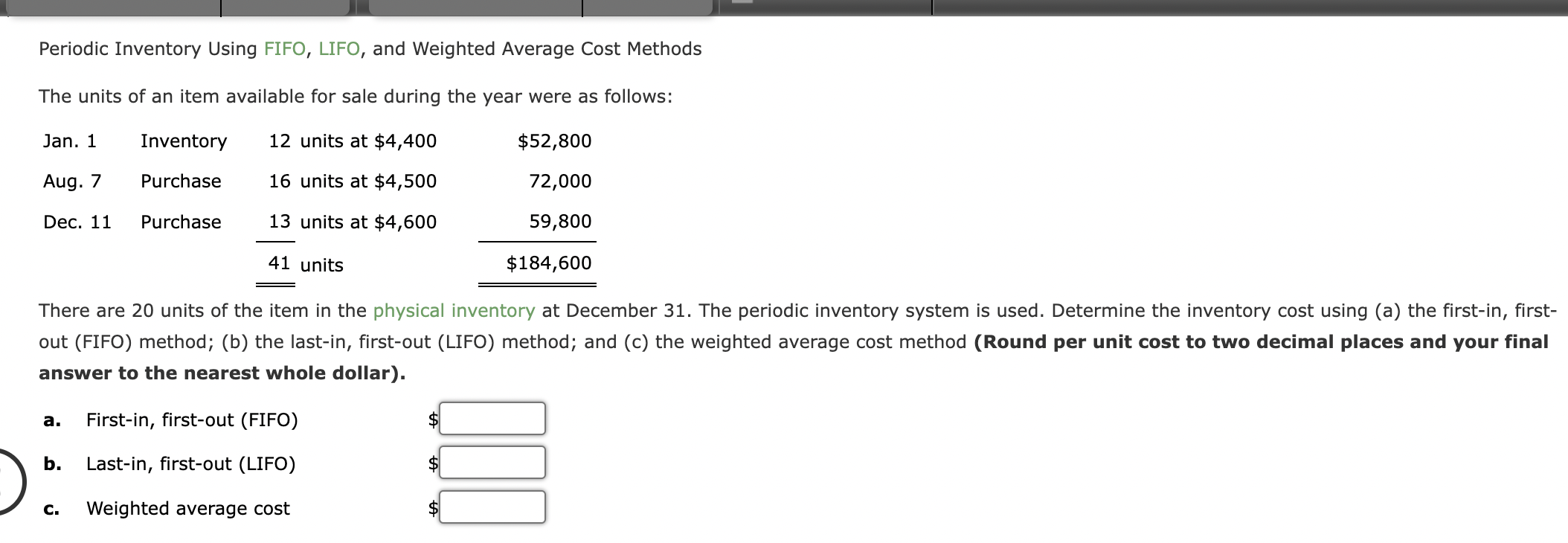Viewport: 1568px width, 543px height.
Task: Click the $184,600 total amount
Action: click(x=549, y=262)
